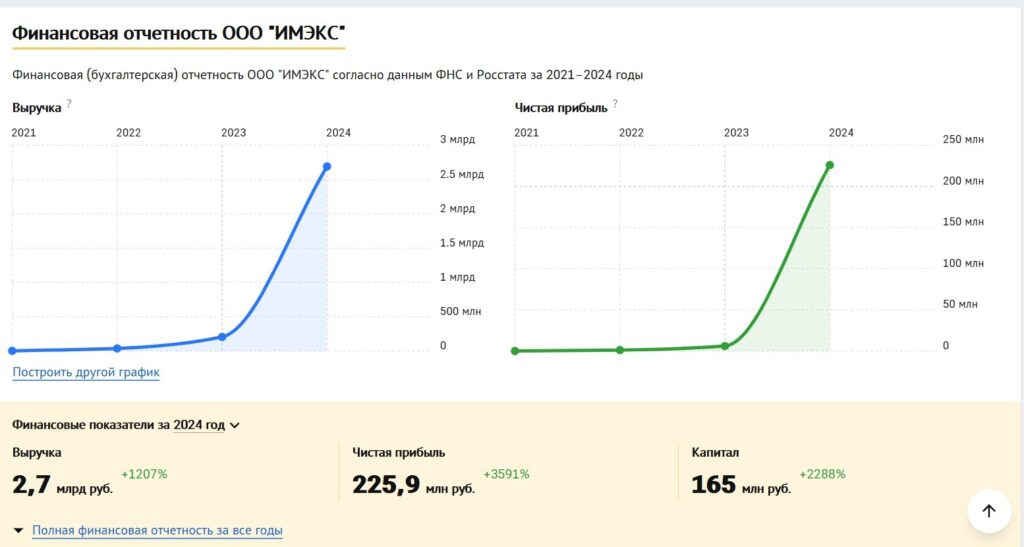Select the 2024 data point on revenue chart
1024x547 pixels.
click(x=327, y=166)
